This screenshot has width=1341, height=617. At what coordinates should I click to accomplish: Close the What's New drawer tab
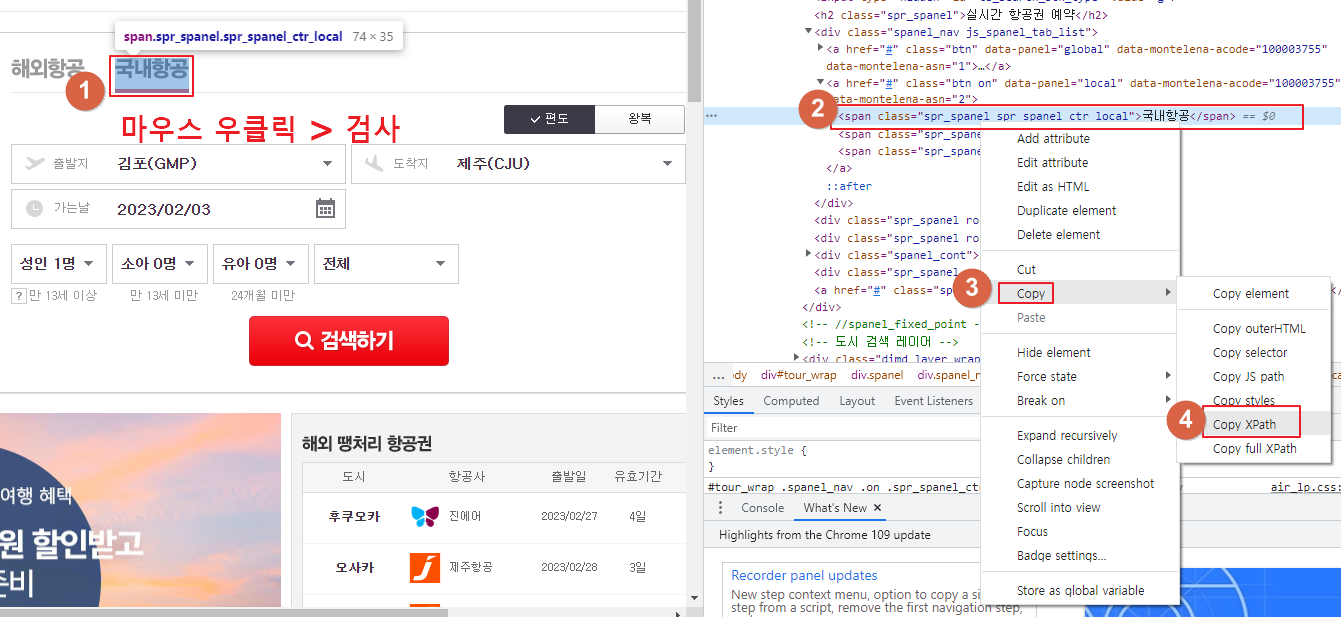click(877, 508)
